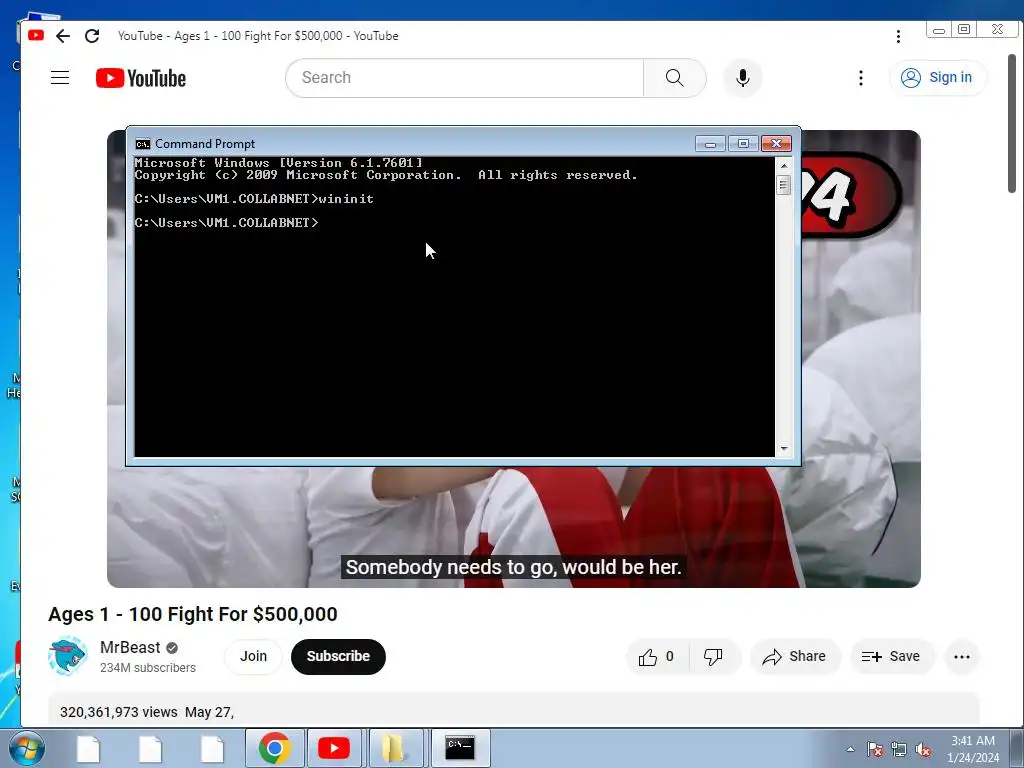Expand the video description with view count
Viewport: 1024px width, 768px height.
[513, 711]
